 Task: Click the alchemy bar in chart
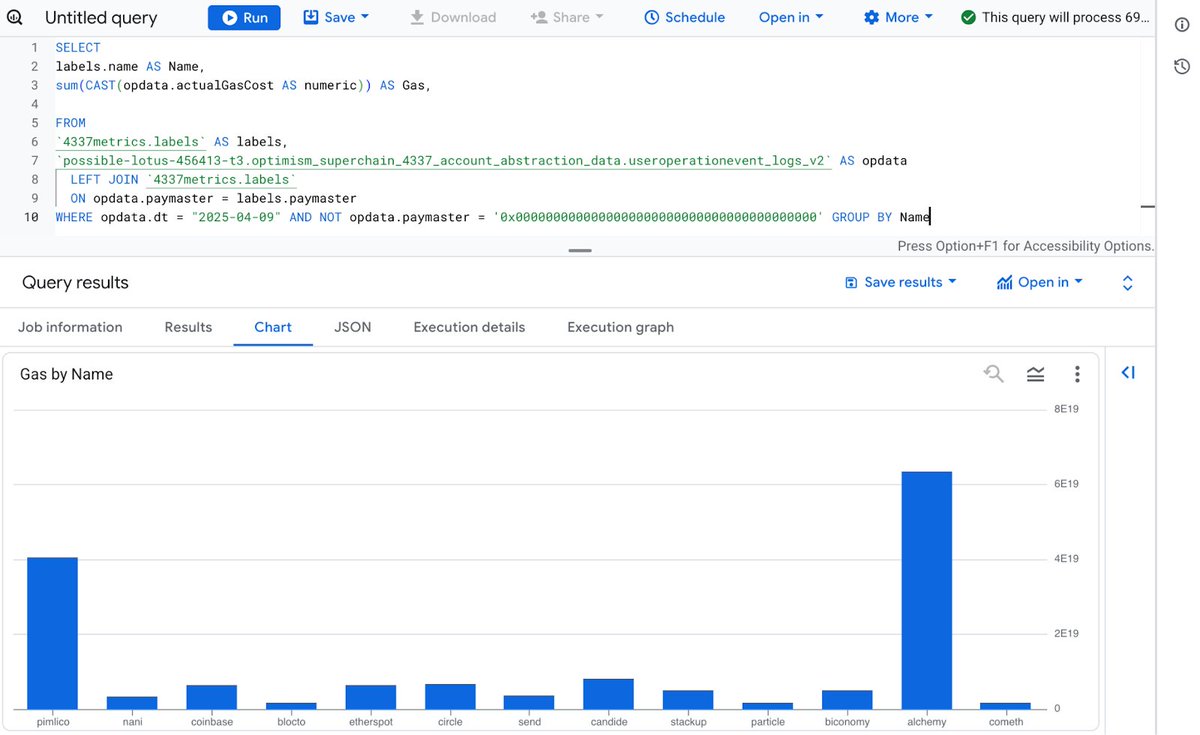(x=927, y=590)
